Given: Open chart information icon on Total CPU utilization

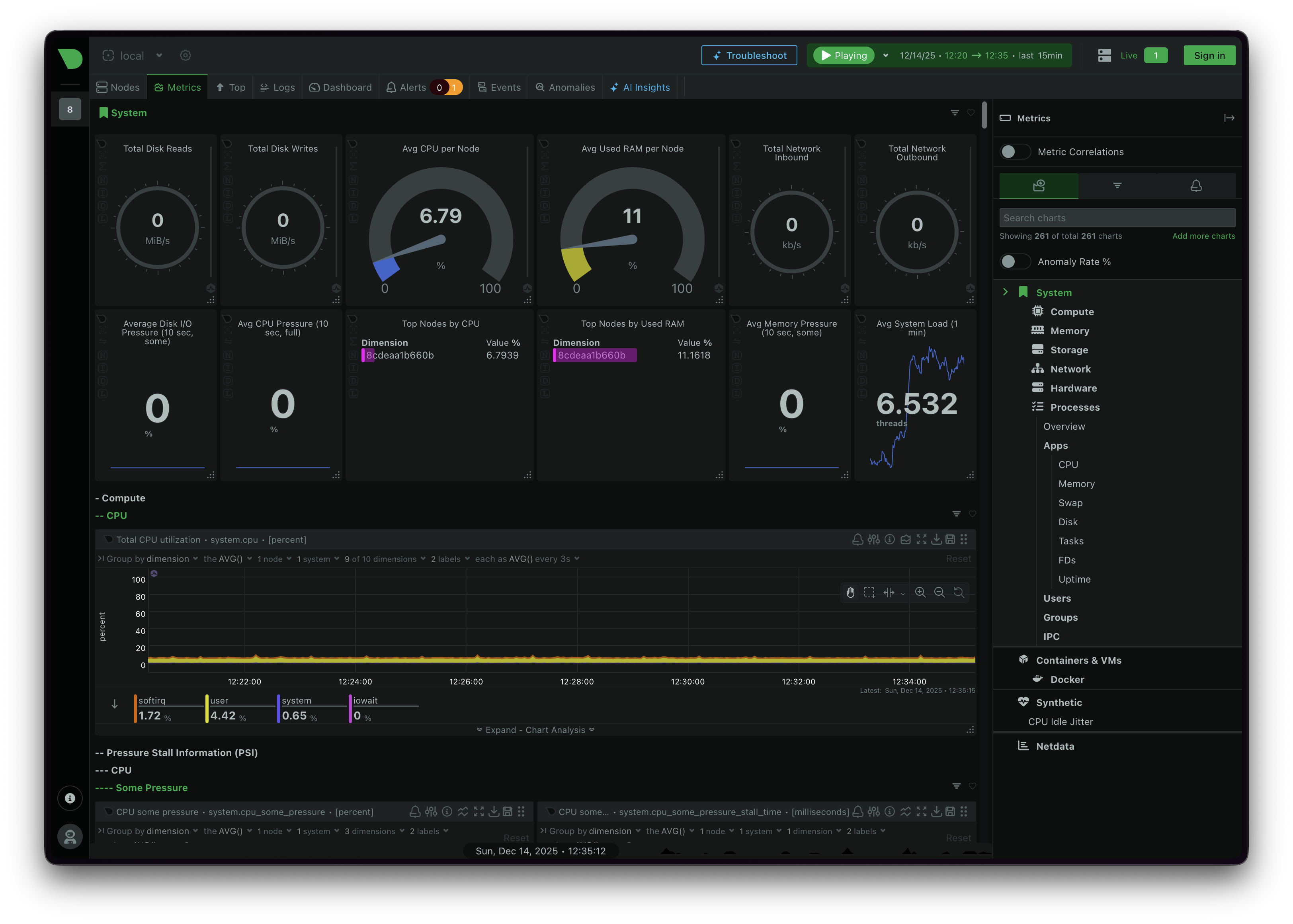Looking at the screenshot, I should click(x=890, y=539).
